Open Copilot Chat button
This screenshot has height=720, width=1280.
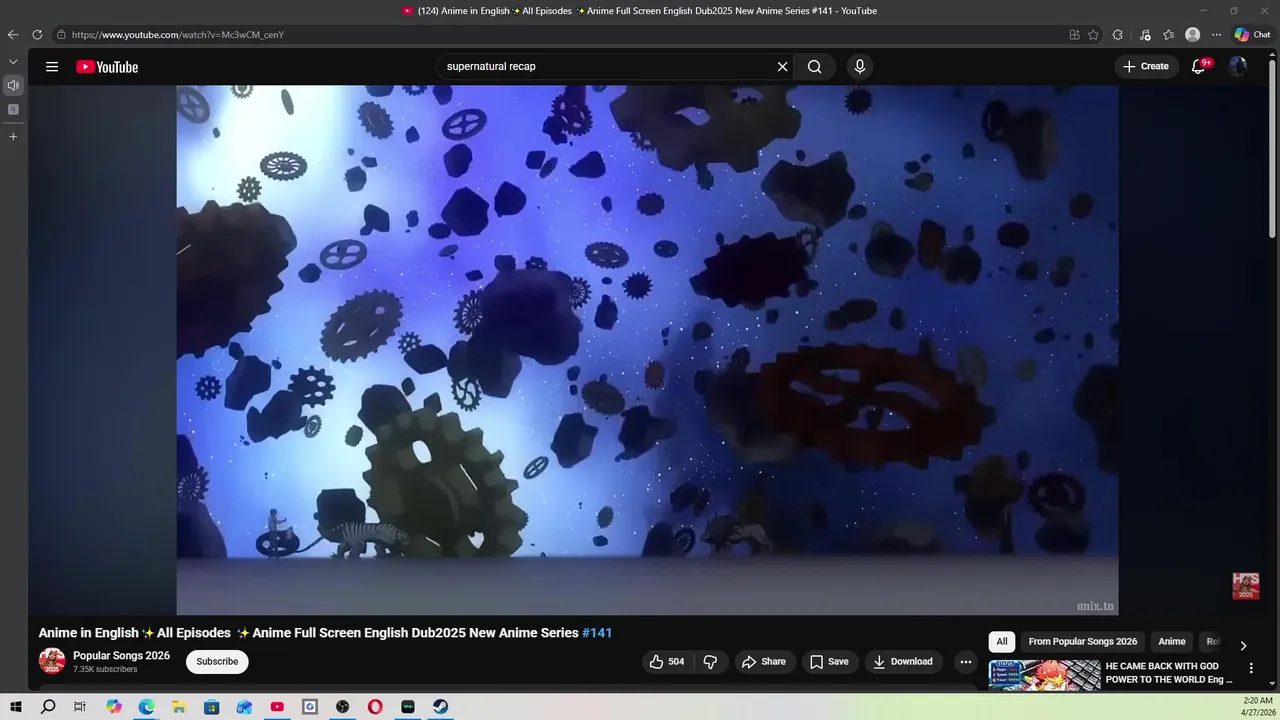1253,34
